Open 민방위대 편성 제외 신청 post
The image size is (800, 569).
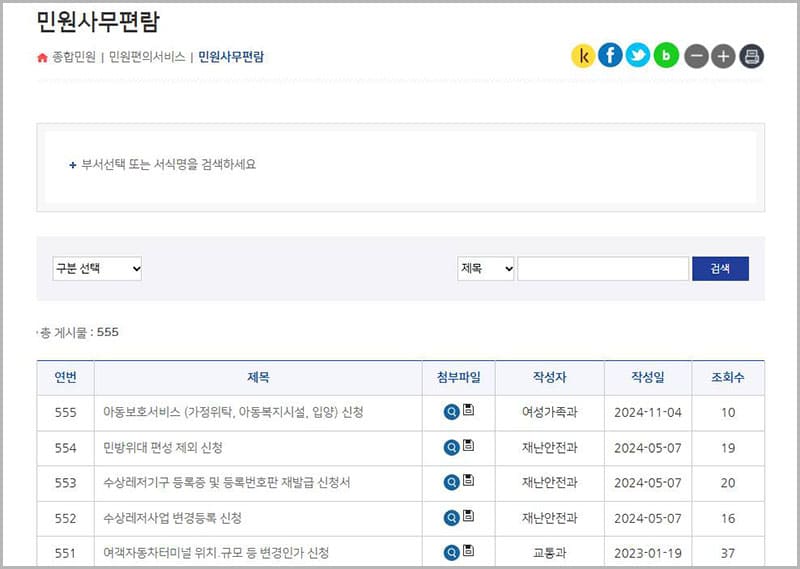162,447
